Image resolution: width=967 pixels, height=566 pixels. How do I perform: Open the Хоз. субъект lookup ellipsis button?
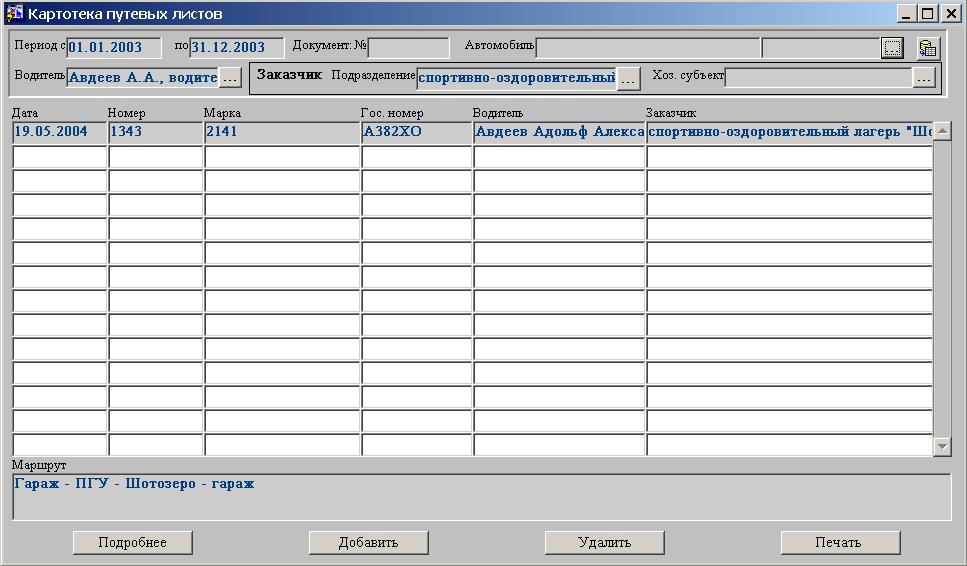[924, 78]
